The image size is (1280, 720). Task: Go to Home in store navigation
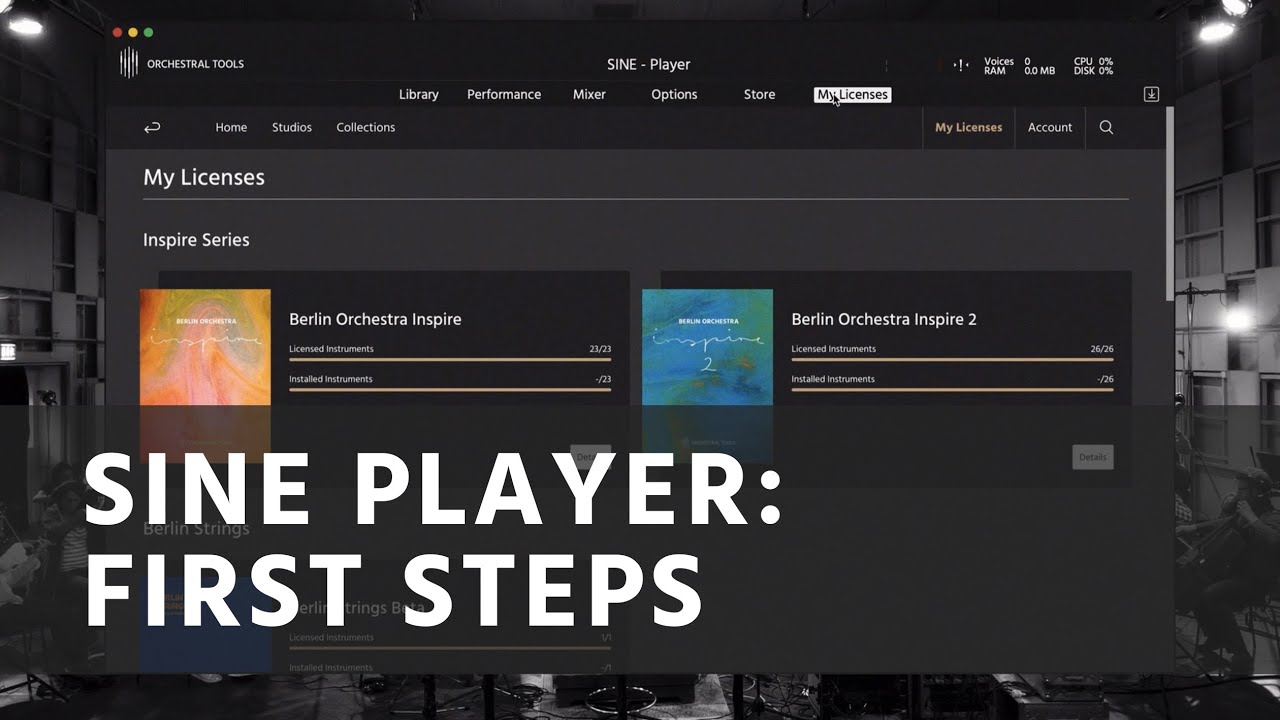coord(231,127)
